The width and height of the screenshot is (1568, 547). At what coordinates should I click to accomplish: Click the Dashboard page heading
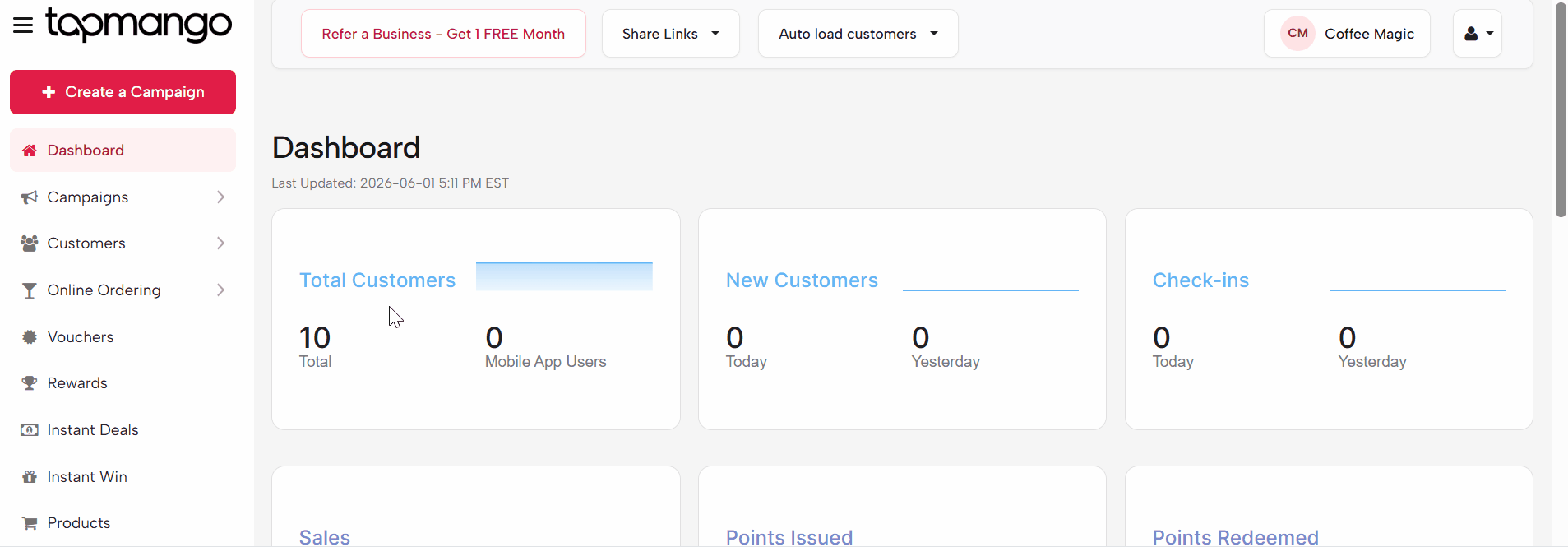346,148
